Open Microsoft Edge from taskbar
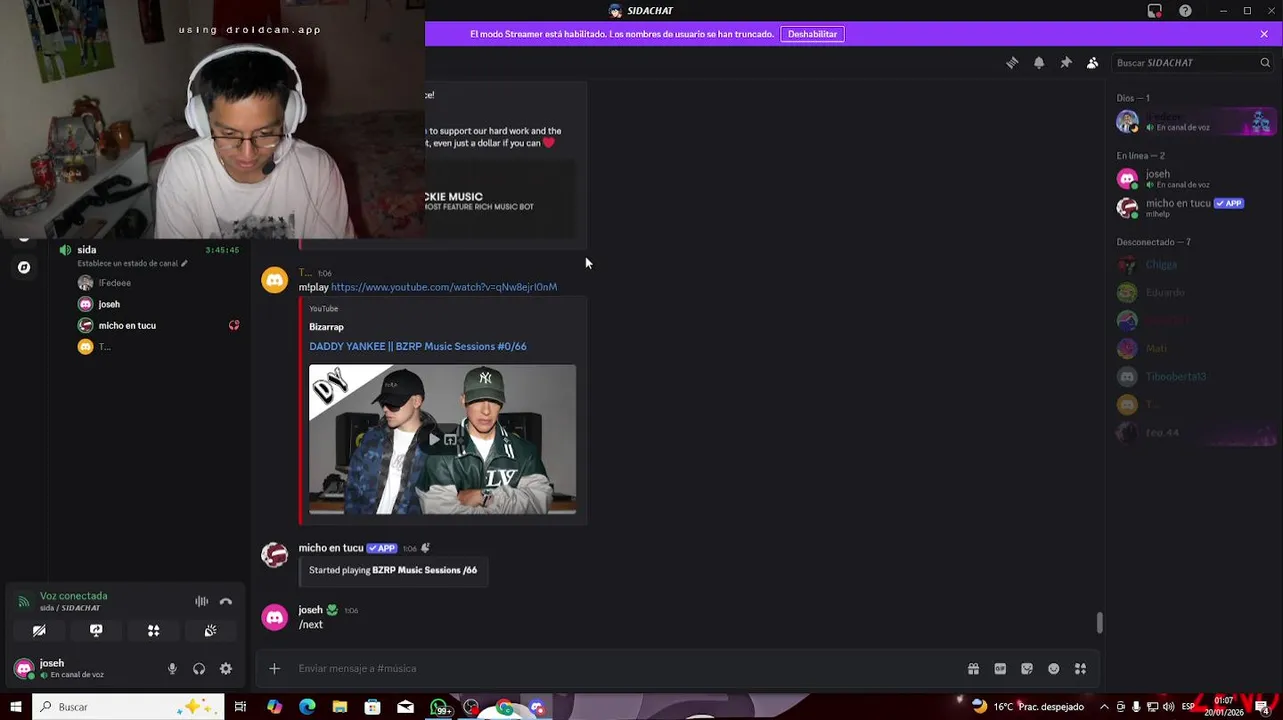This screenshot has width=1283, height=720. click(307, 707)
